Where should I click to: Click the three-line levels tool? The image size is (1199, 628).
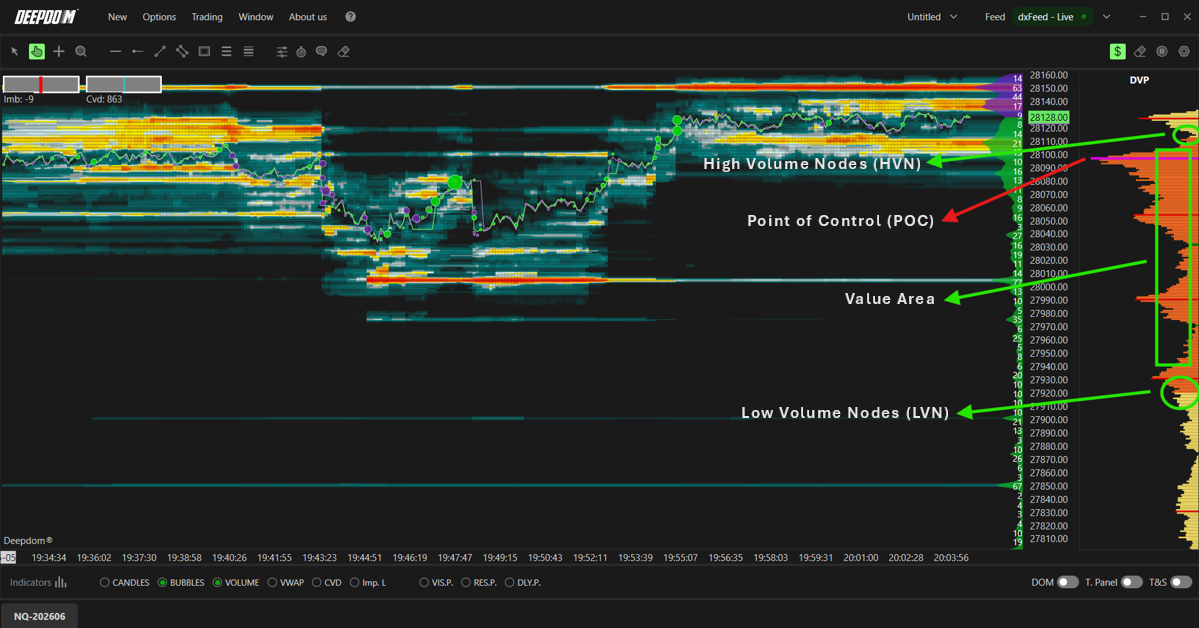226,51
